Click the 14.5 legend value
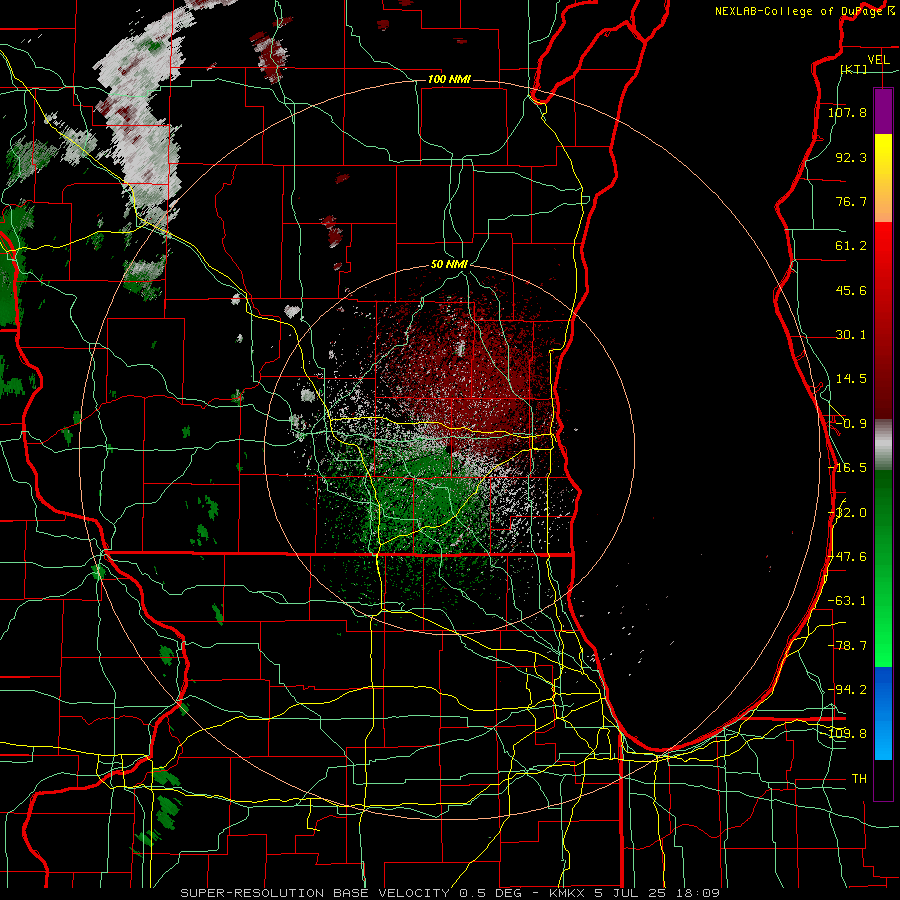Viewport: 900px width, 900px height. click(851, 379)
